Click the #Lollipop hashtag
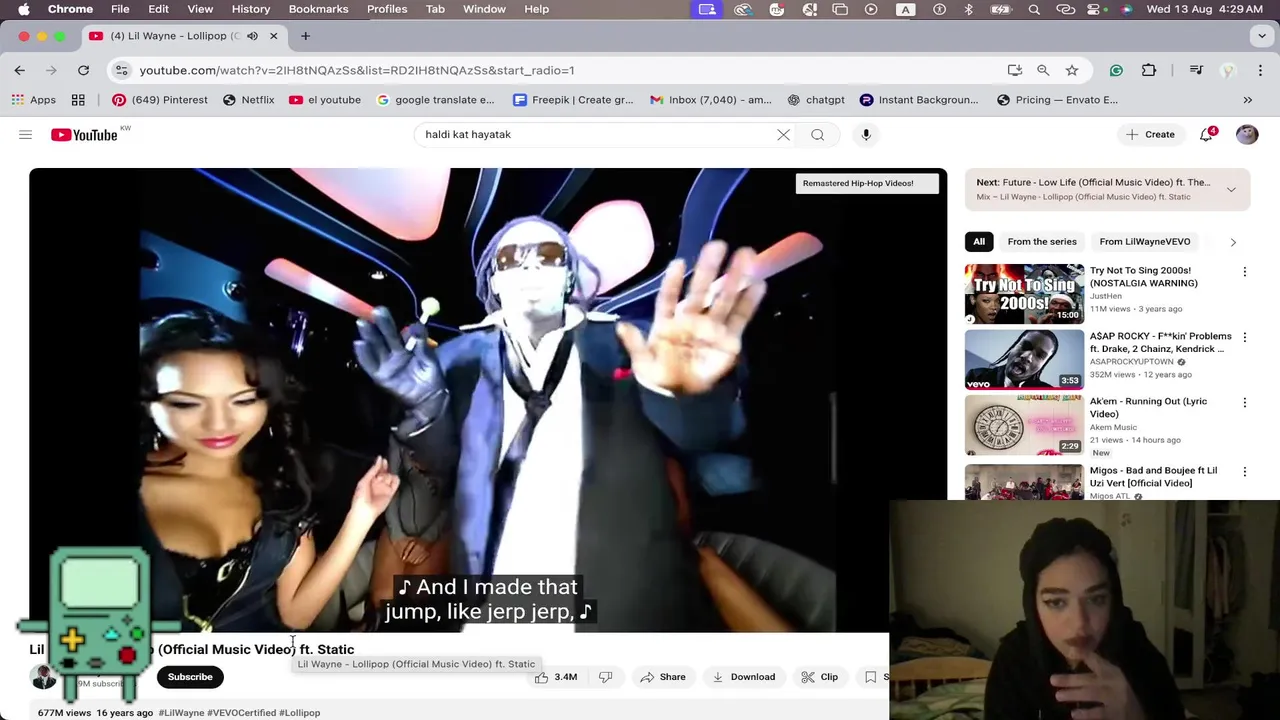The width and height of the screenshot is (1280, 720). pyautogui.click(x=299, y=713)
